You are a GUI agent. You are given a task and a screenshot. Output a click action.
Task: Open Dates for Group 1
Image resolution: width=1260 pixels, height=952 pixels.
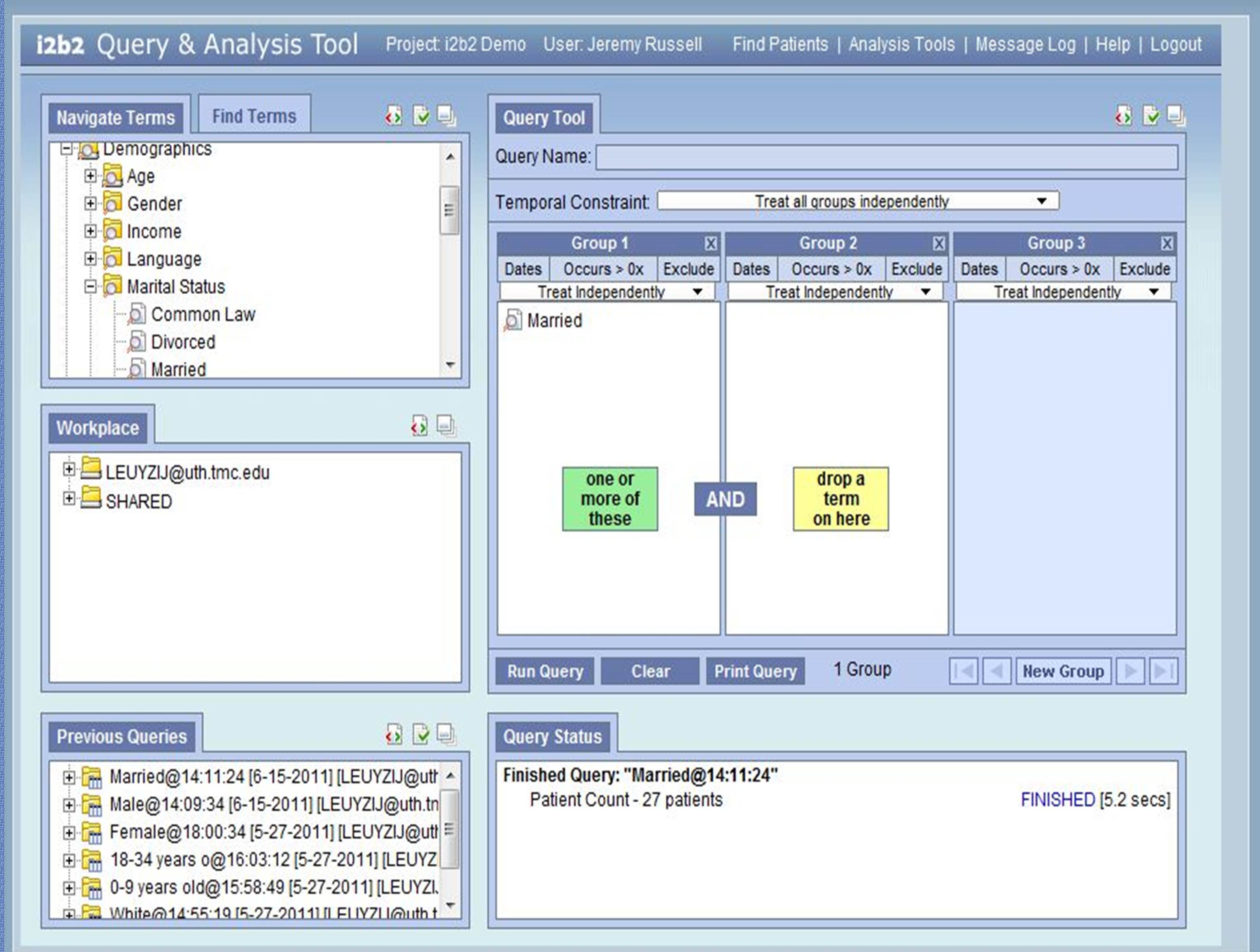523,269
